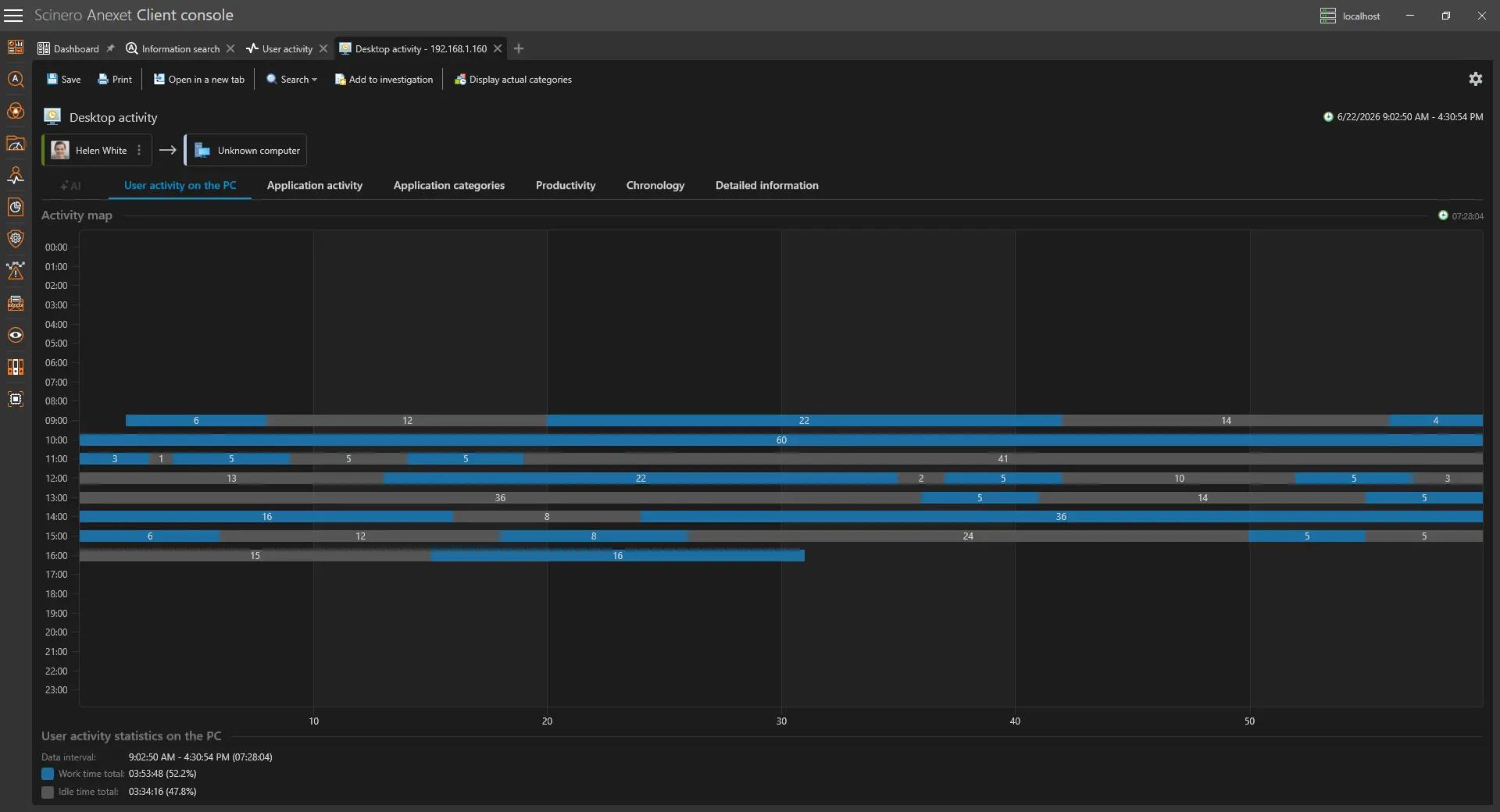Image resolution: width=1500 pixels, height=812 pixels.
Task: Click the Unknown computer chip
Action: [245, 150]
